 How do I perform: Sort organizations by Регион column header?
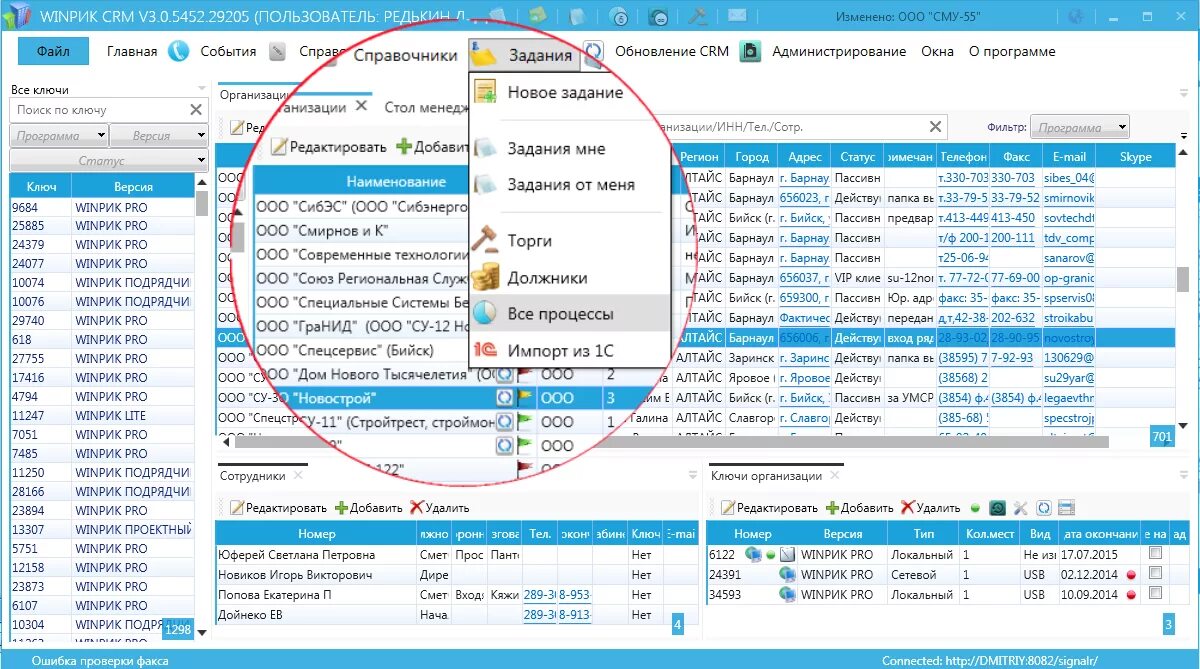[699, 157]
